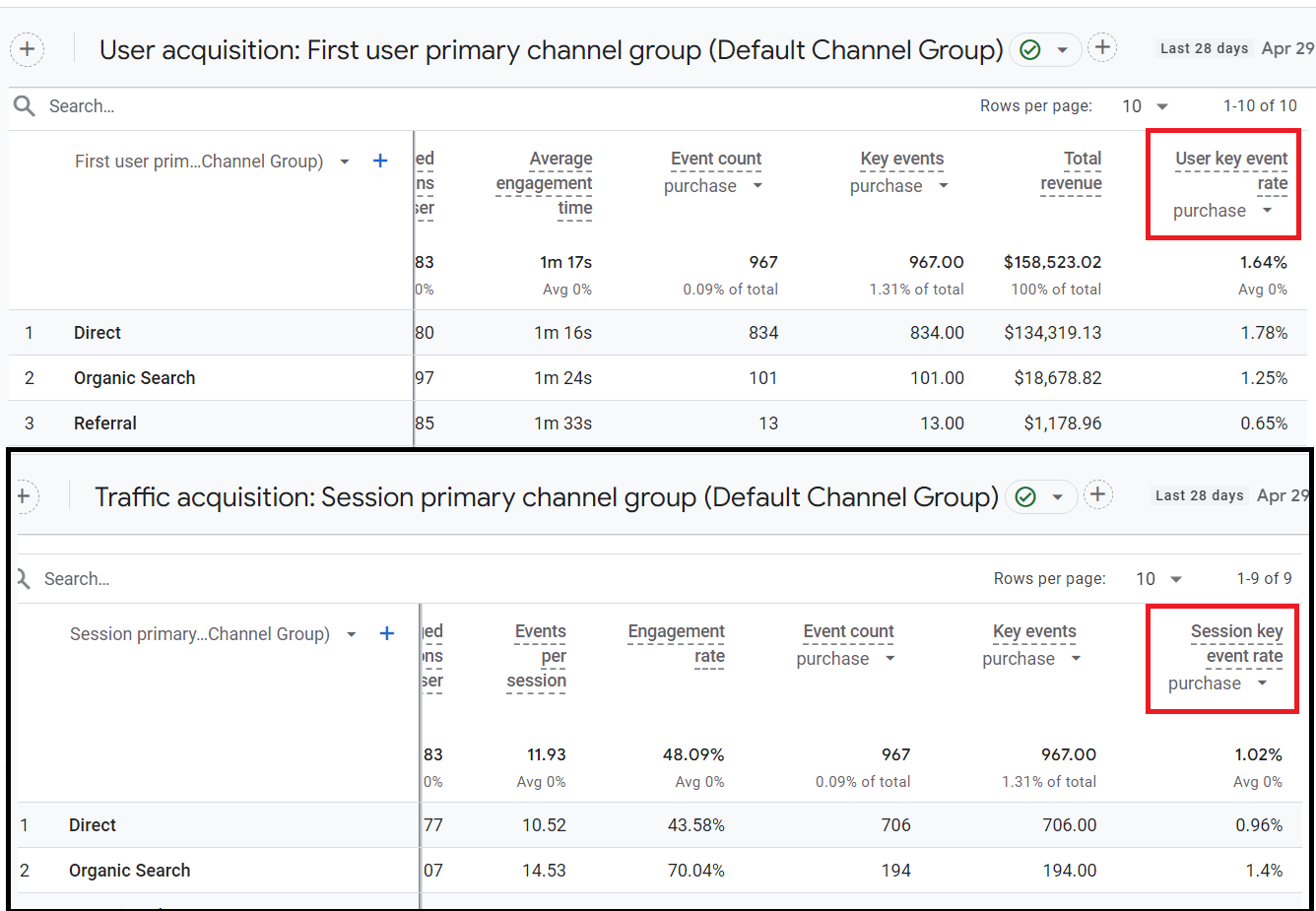Select the Organic Search channel row
The height and width of the screenshot is (911, 1316).
pos(134,377)
